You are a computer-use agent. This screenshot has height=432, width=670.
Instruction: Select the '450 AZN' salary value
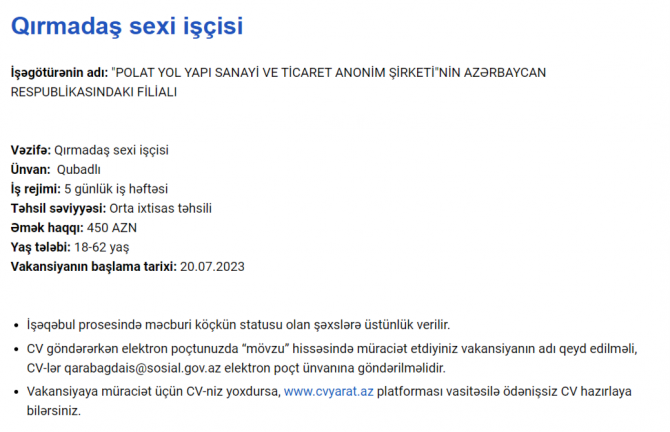110,227
